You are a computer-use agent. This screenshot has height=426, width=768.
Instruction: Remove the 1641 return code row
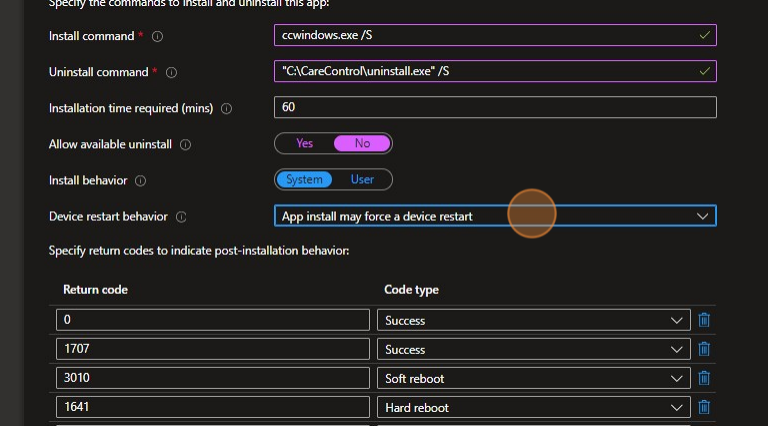tap(704, 407)
